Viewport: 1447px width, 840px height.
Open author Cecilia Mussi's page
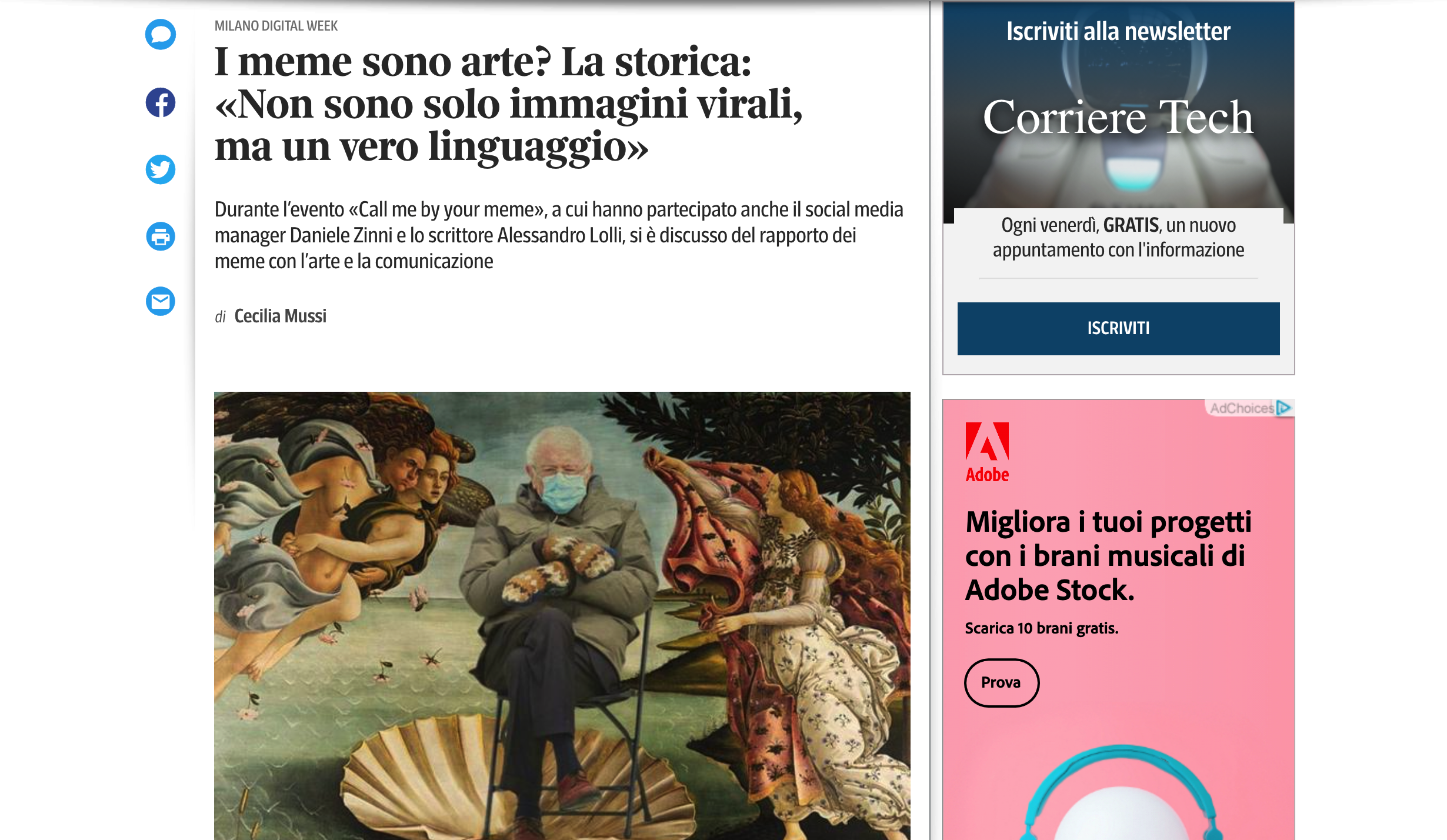coord(281,316)
